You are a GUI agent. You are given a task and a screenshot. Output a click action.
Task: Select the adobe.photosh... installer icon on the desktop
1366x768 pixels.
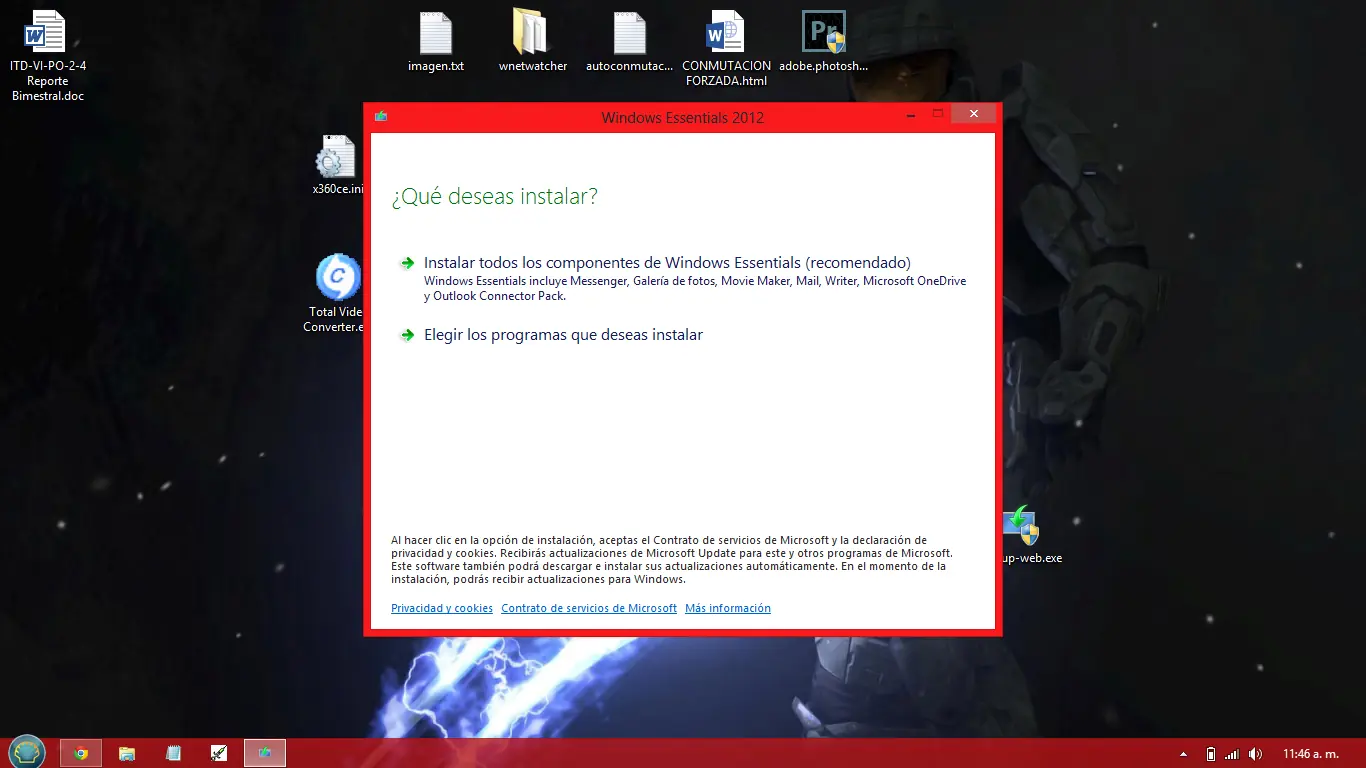point(824,42)
